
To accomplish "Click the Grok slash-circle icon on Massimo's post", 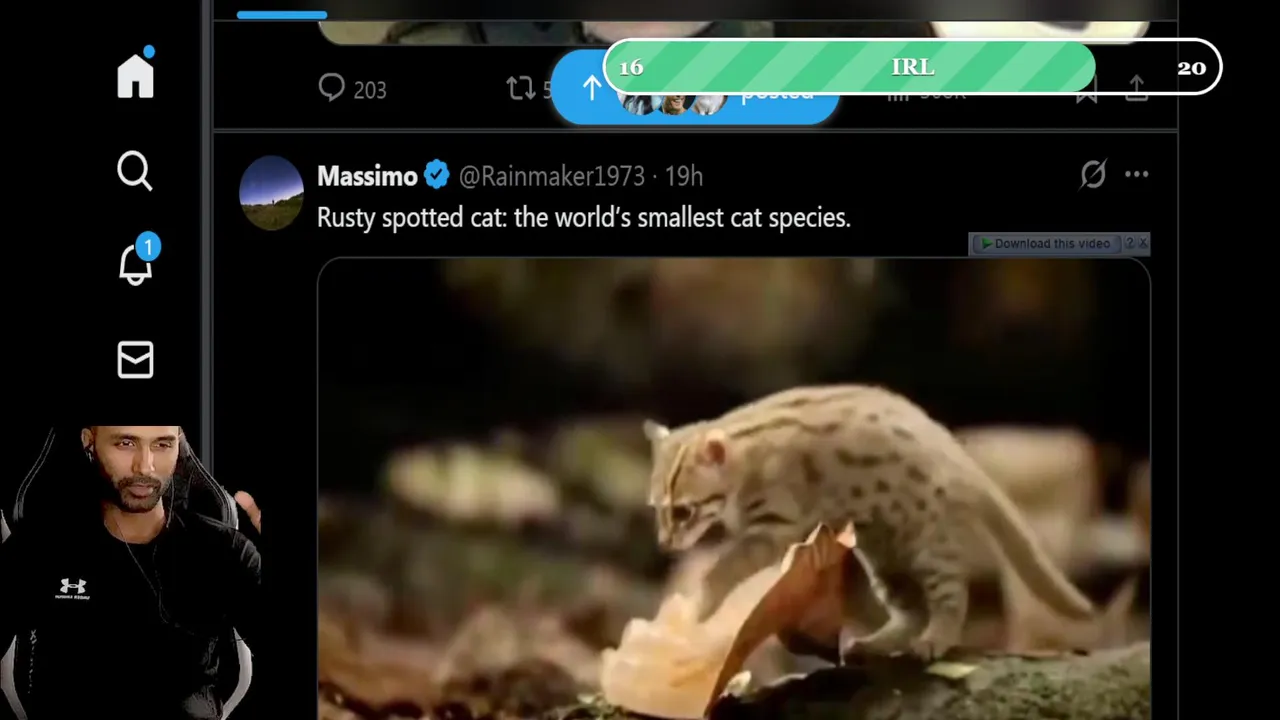I will click(1093, 174).
